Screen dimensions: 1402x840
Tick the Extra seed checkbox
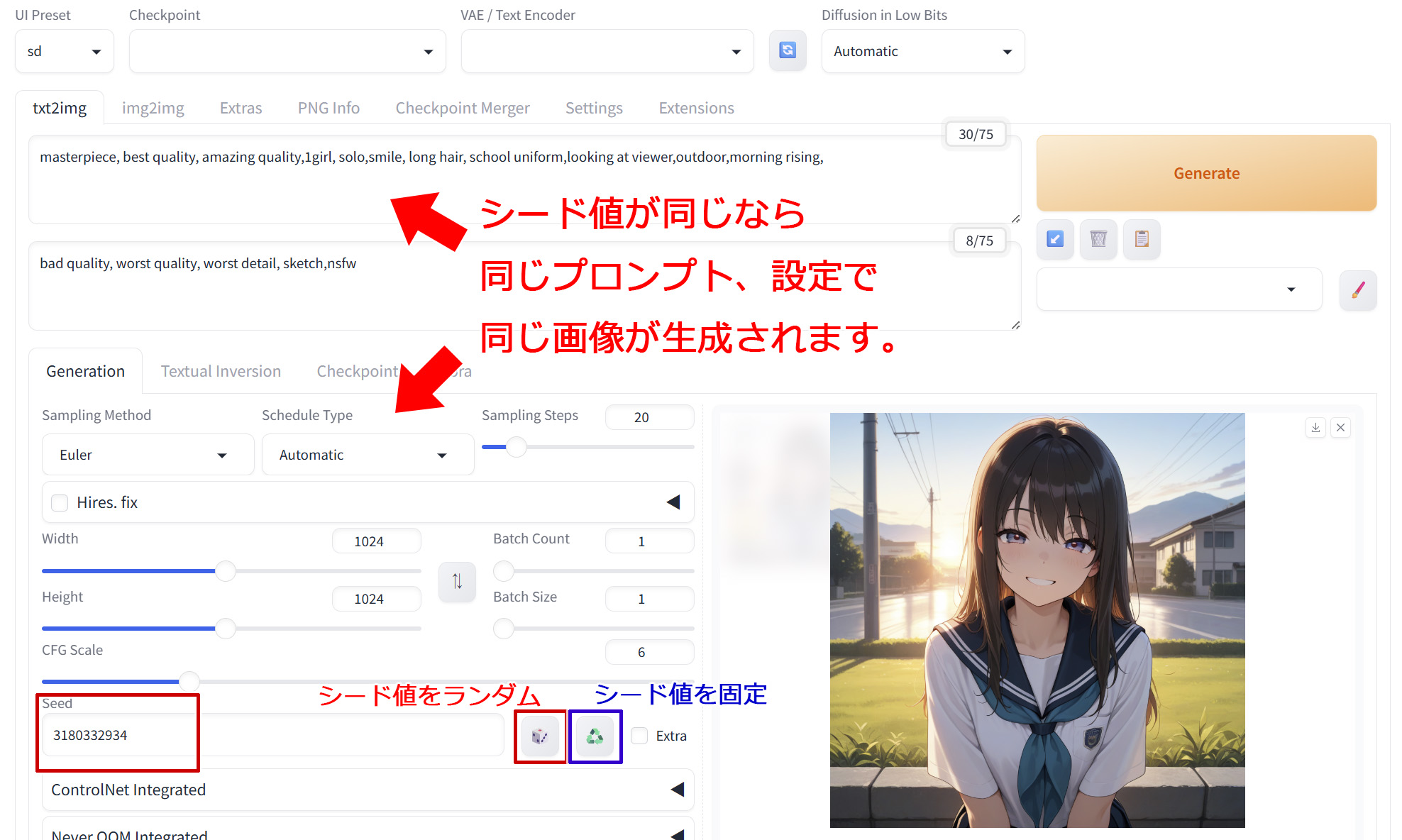tap(639, 736)
